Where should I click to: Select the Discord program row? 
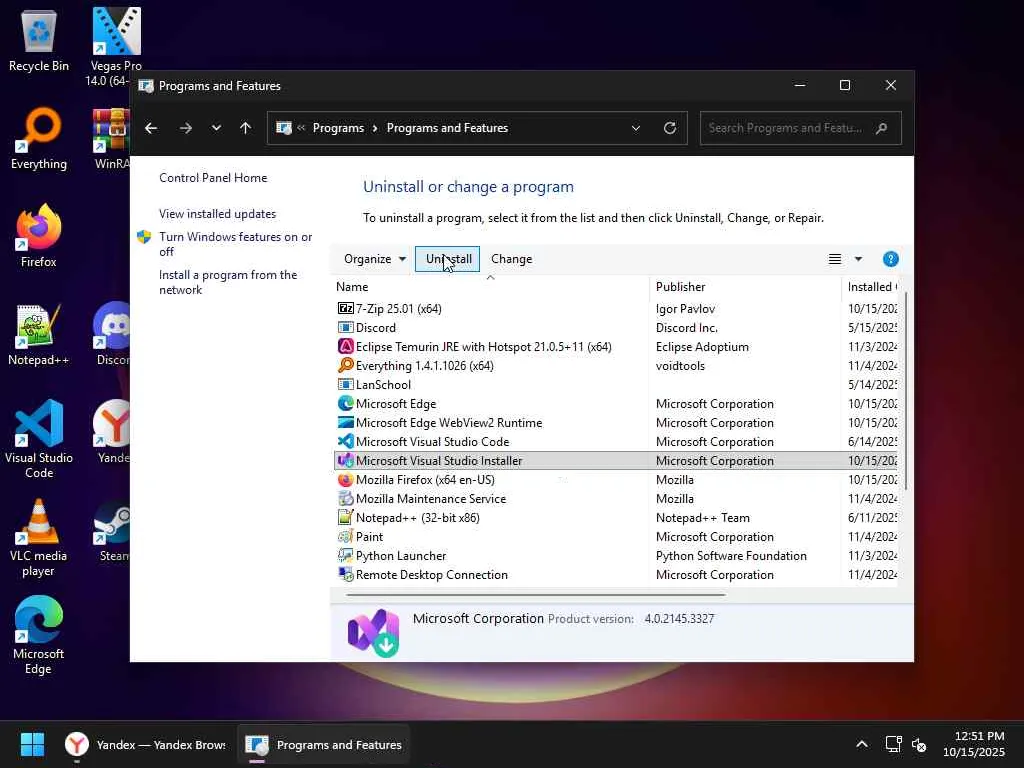615,327
